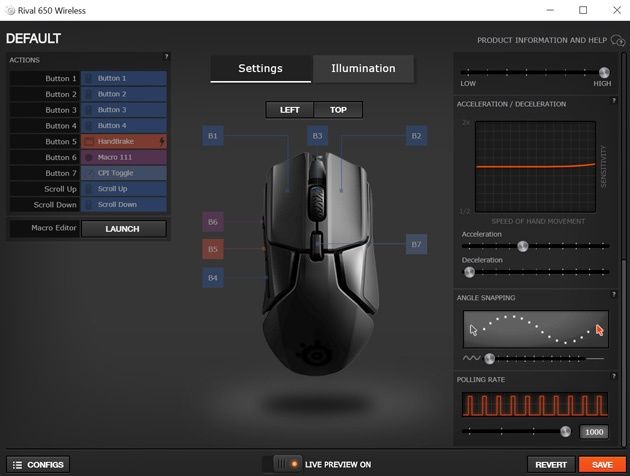
Task: Save the configuration with SAVE
Action: point(602,465)
